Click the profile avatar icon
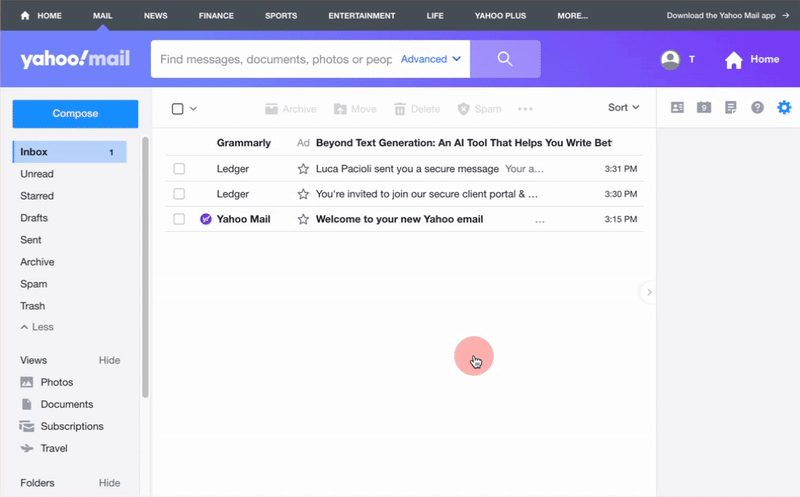The image size is (800, 497). (670, 60)
